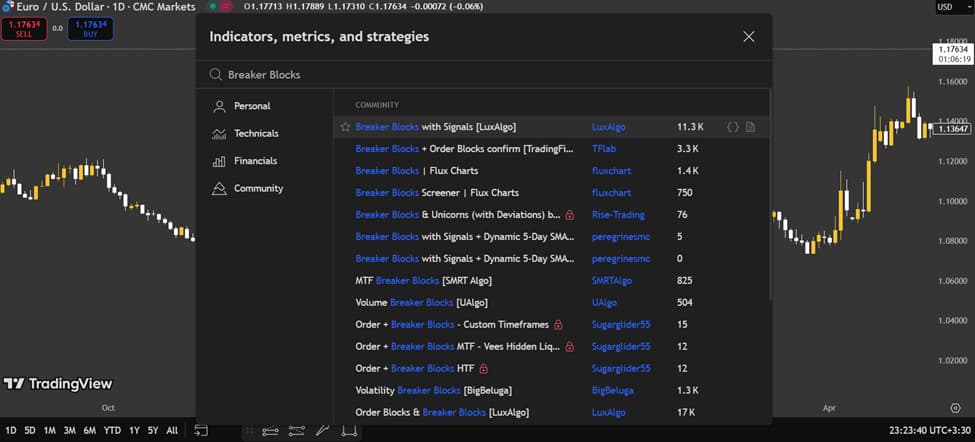This screenshot has width=975, height=442.
Task: Add Volume Breaker Blocks [UAlgo] indicator
Action: [421, 302]
